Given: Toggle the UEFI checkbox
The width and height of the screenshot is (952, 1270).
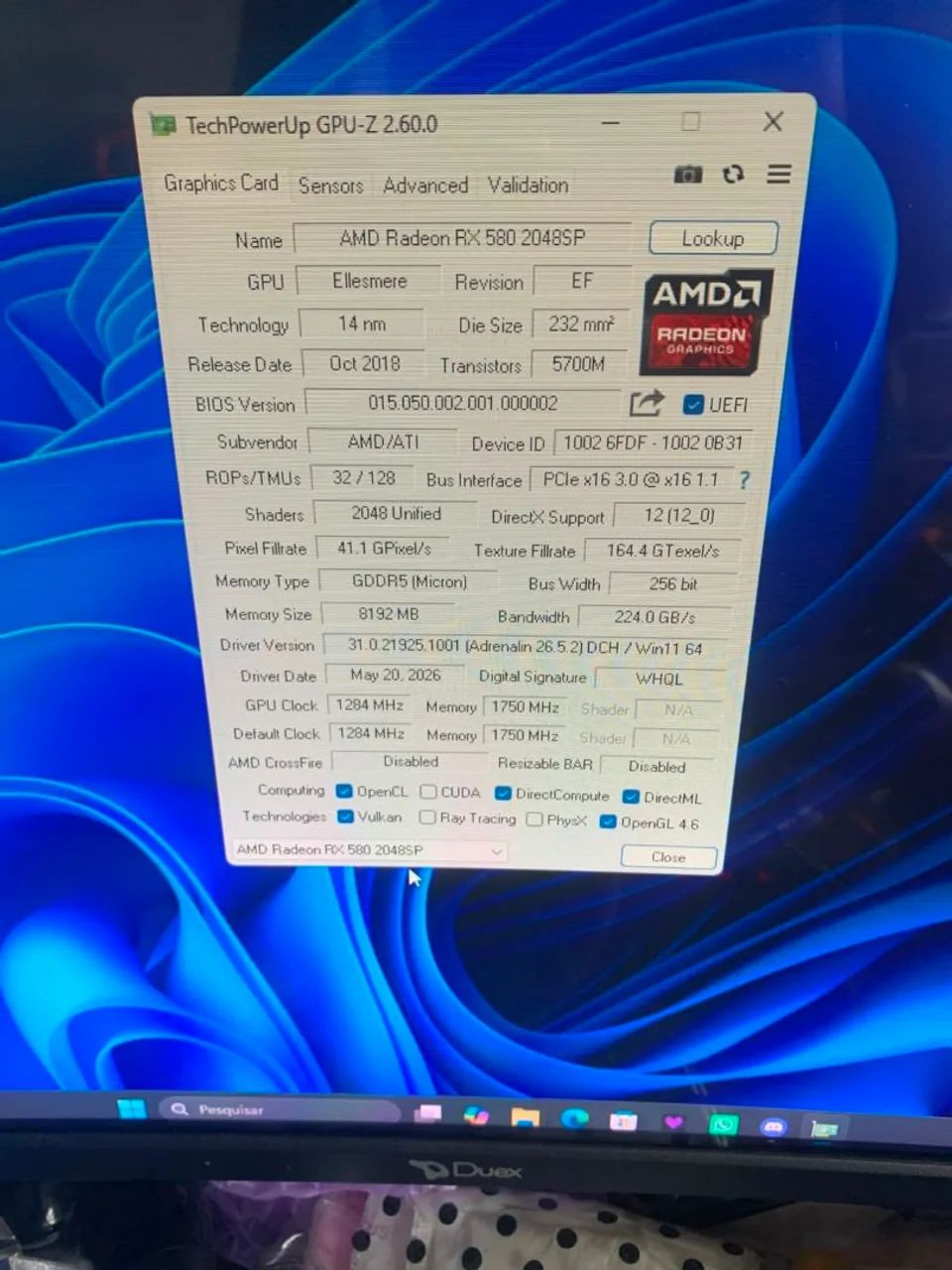Looking at the screenshot, I should tap(693, 405).
